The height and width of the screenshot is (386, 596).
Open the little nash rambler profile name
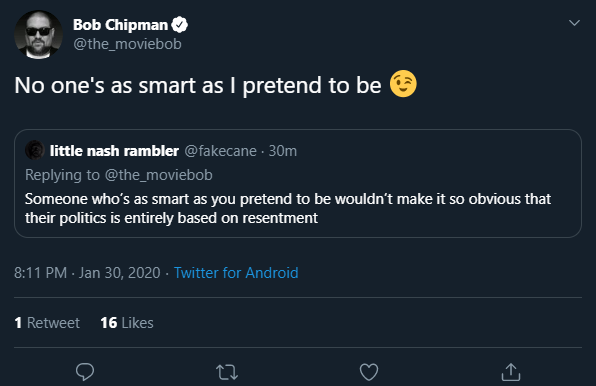pyautogui.click(x=114, y=151)
